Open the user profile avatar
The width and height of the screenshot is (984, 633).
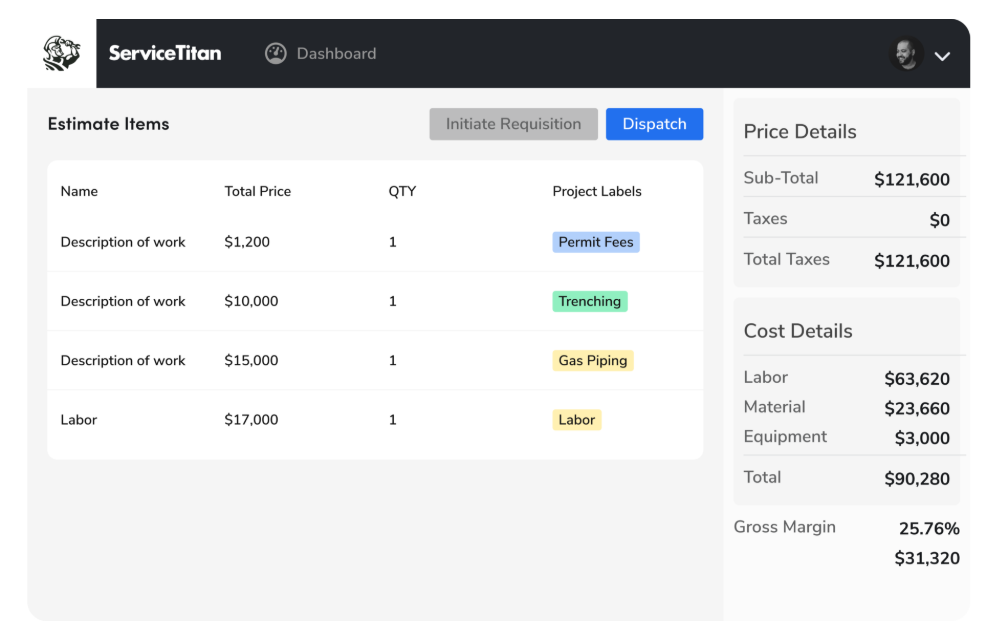[906, 54]
